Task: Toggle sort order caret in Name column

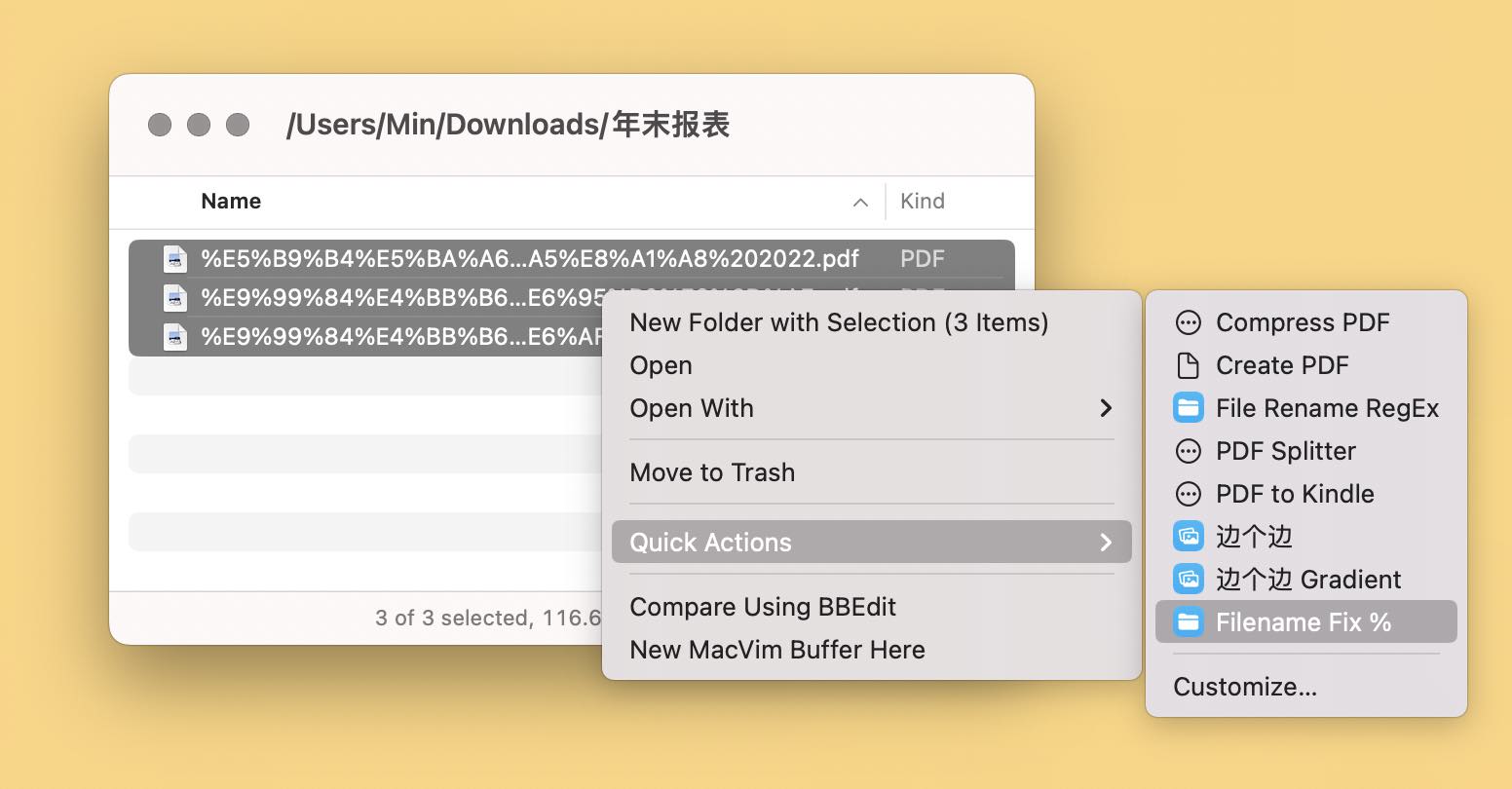Action: [860, 203]
